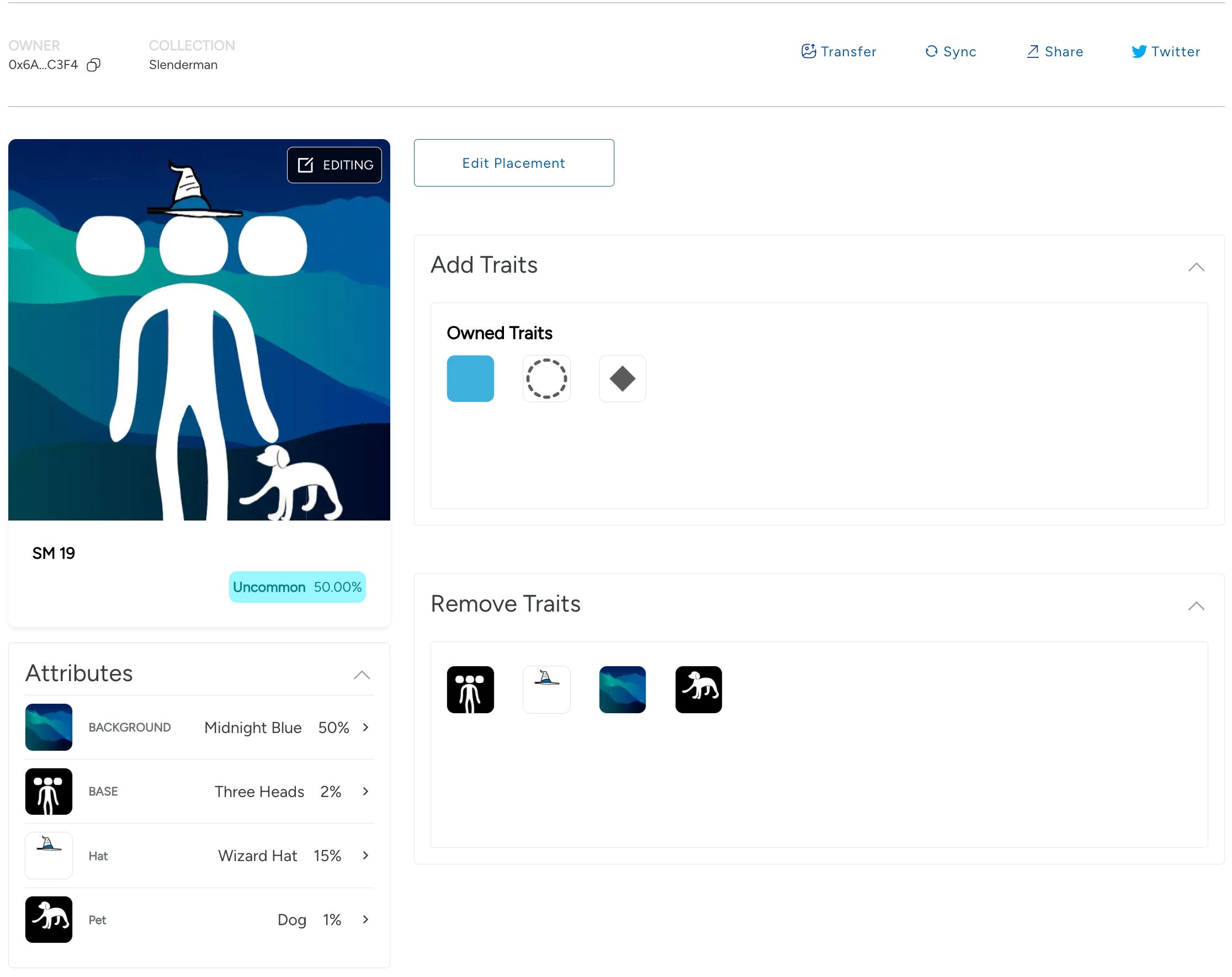Select the dark diamond owned trait

pos(622,378)
